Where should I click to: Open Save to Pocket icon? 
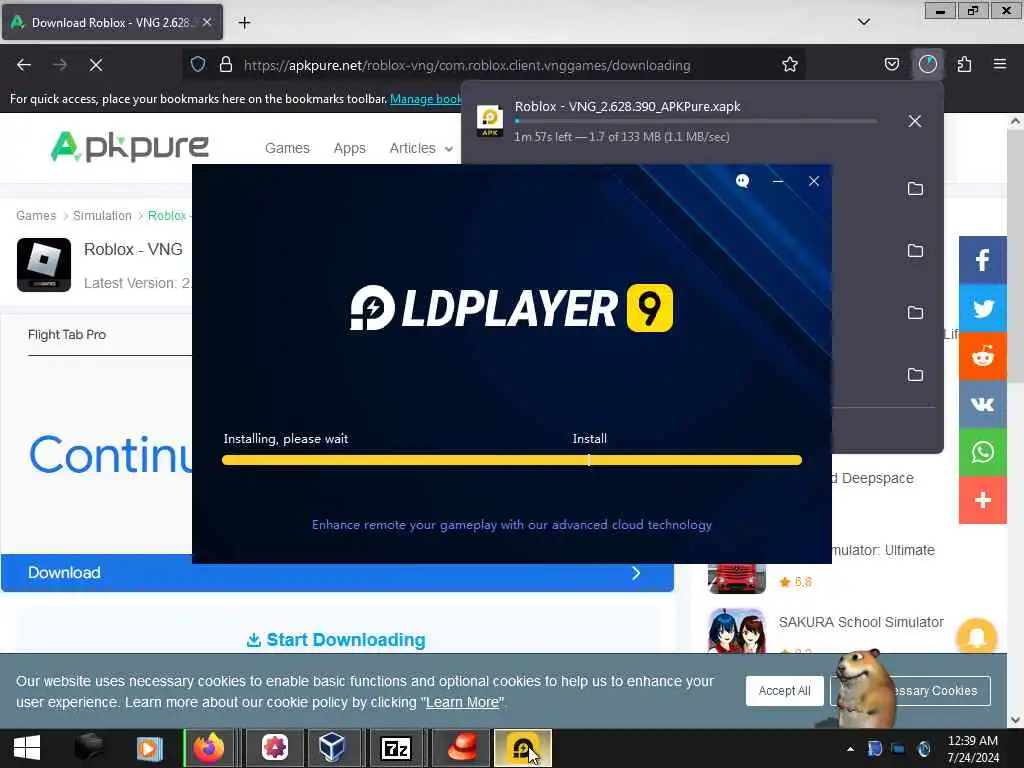[x=891, y=65]
